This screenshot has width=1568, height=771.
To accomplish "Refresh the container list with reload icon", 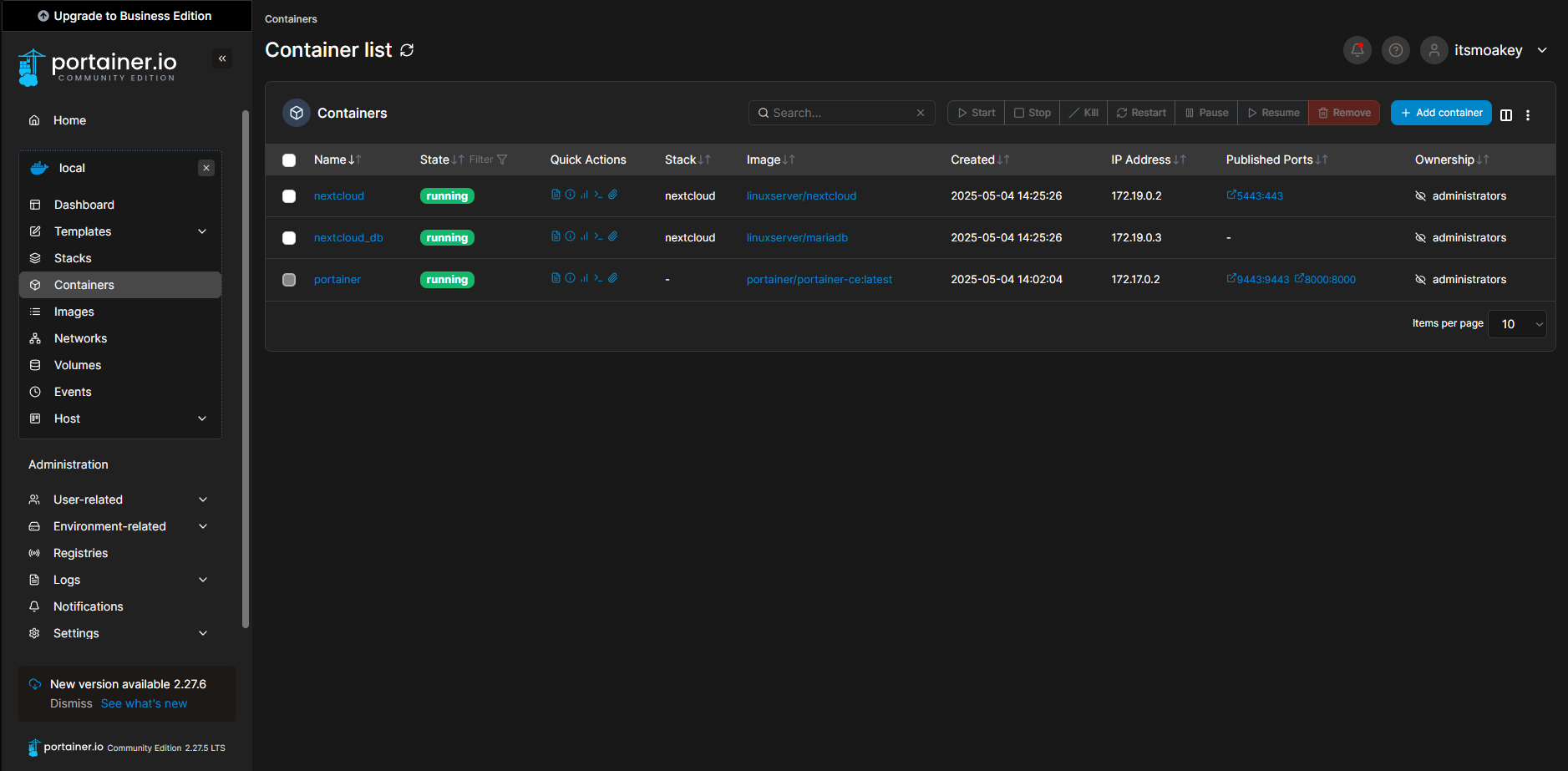I will coord(407,50).
